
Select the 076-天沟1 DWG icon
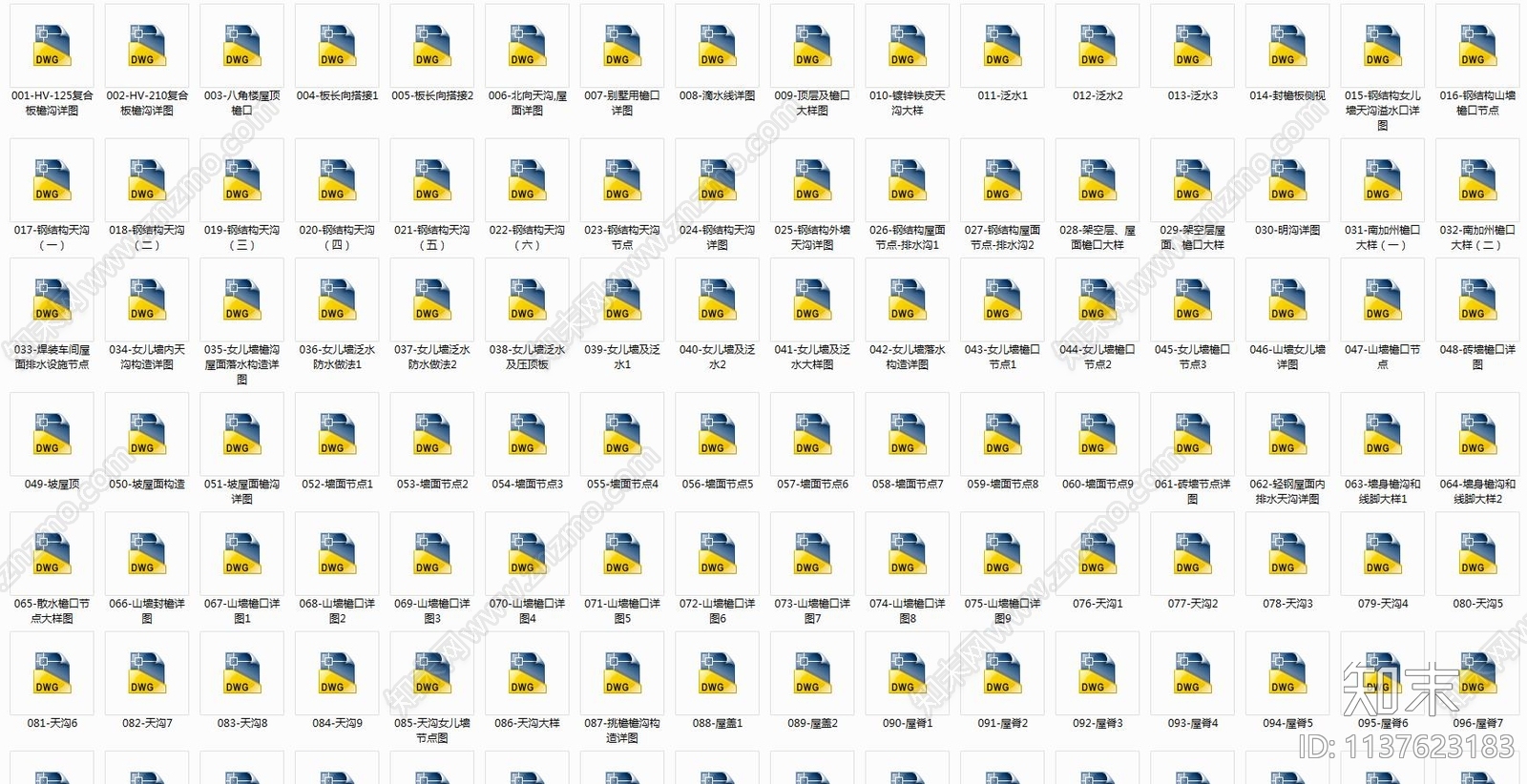(x=1098, y=553)
